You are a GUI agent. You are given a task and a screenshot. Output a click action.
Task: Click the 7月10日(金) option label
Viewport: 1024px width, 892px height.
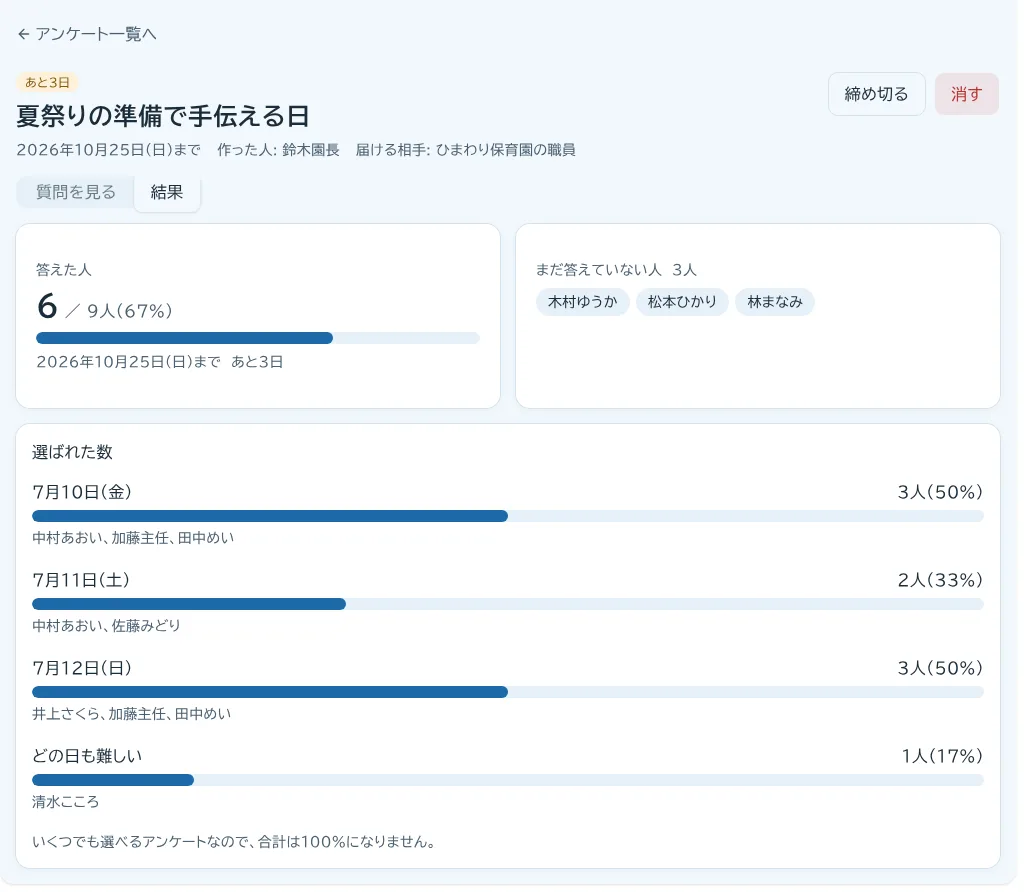[82, 492]
